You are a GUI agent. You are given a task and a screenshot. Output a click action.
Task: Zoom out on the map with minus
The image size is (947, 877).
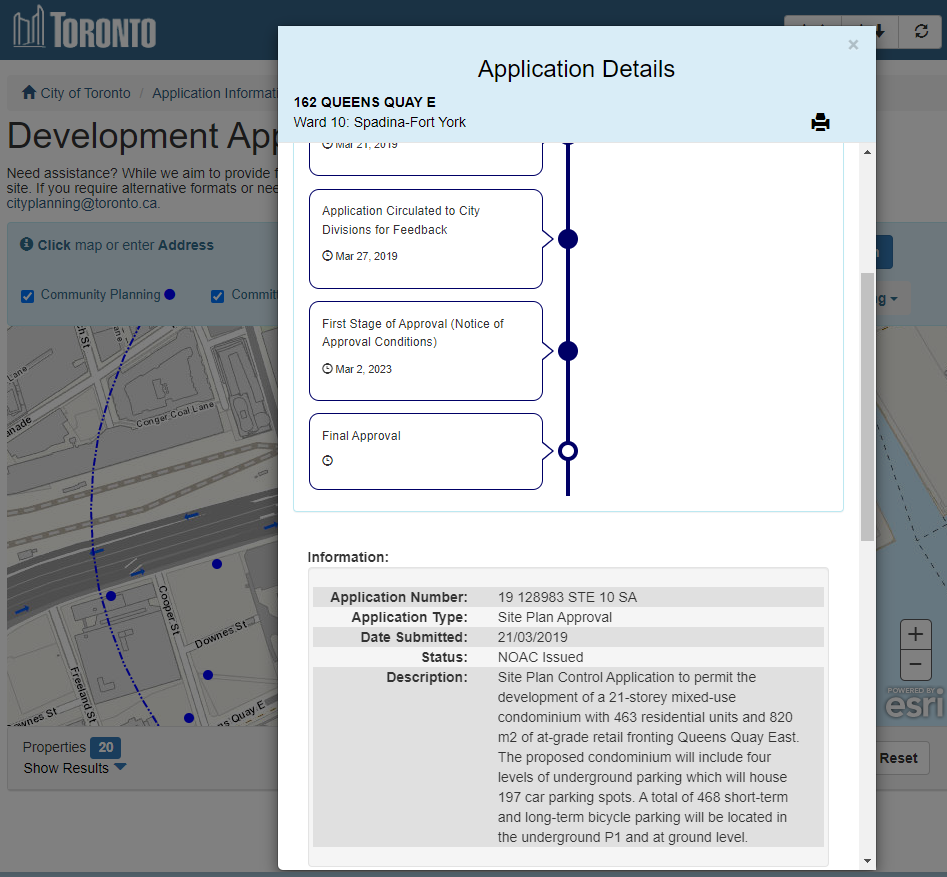click(x=915, y=665)
